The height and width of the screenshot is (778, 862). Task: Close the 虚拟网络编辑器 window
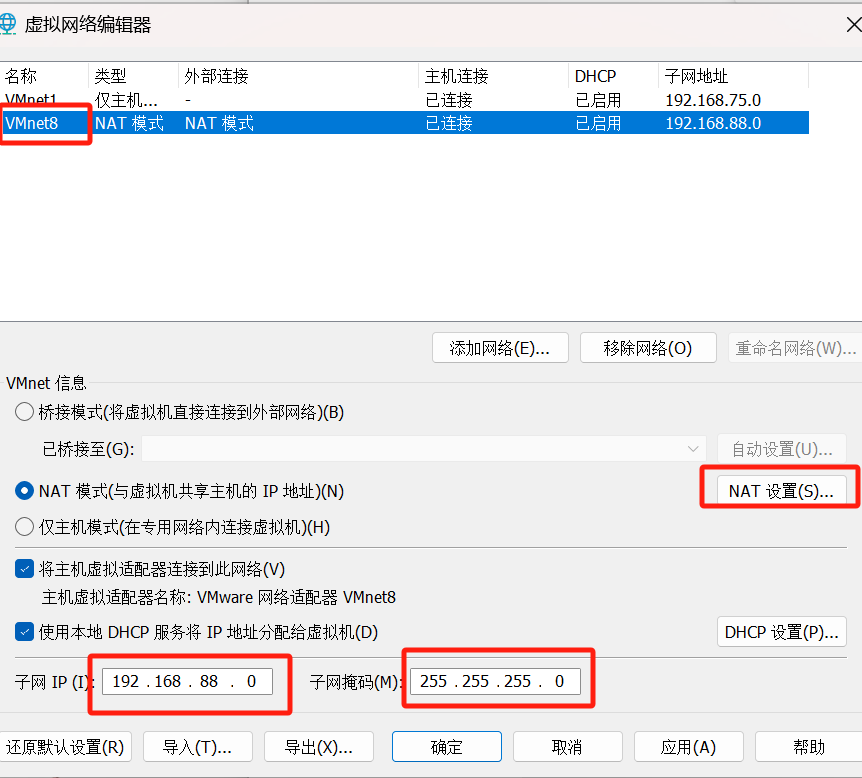(854, 25)
